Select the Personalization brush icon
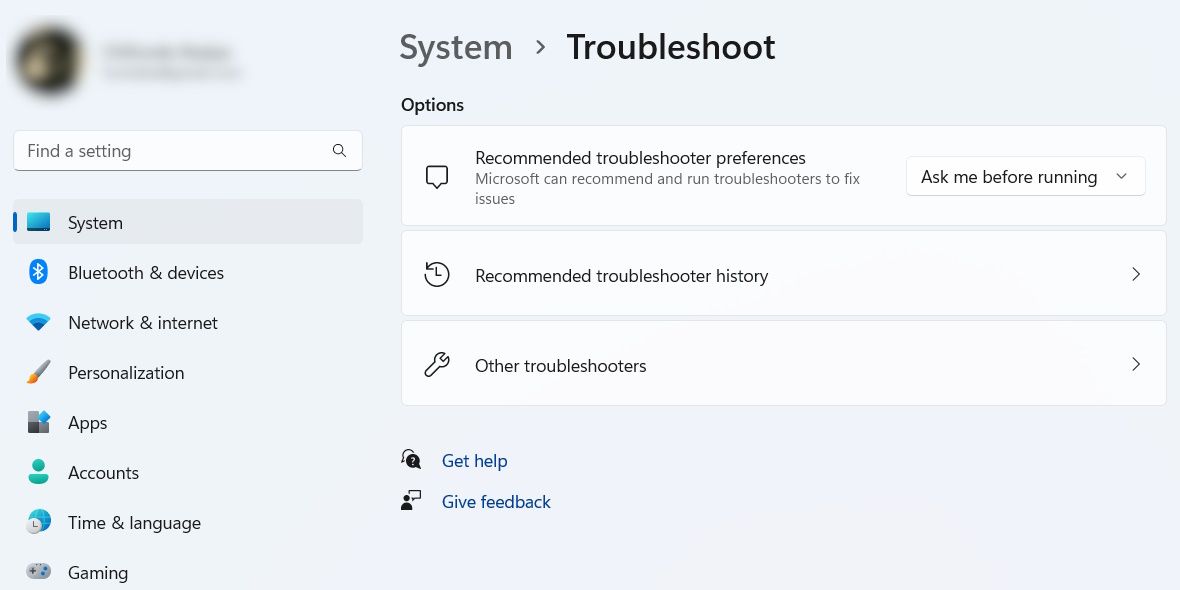The height and width of the screenshot is (590, 1180). point(38,372)
